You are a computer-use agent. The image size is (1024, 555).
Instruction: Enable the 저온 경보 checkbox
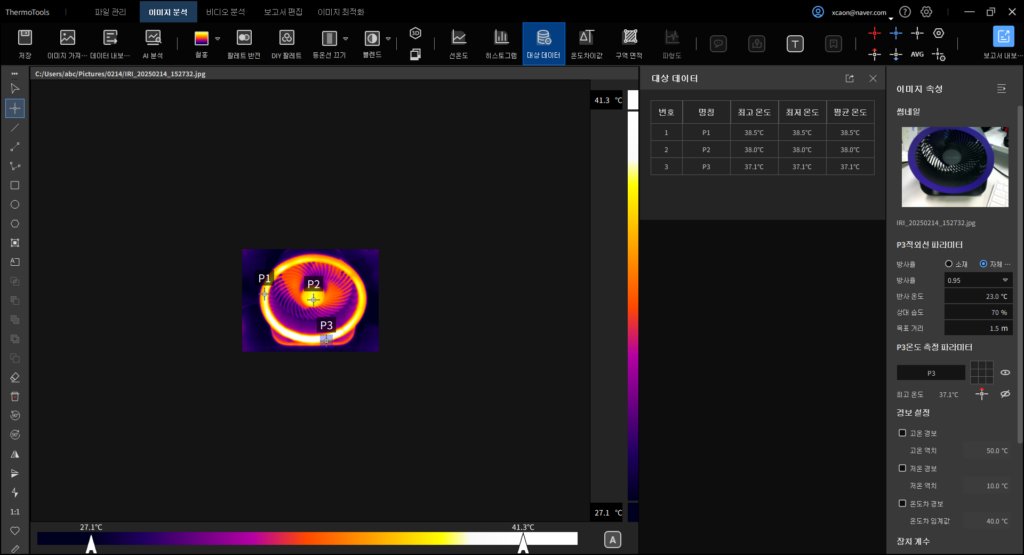[903, 468]
